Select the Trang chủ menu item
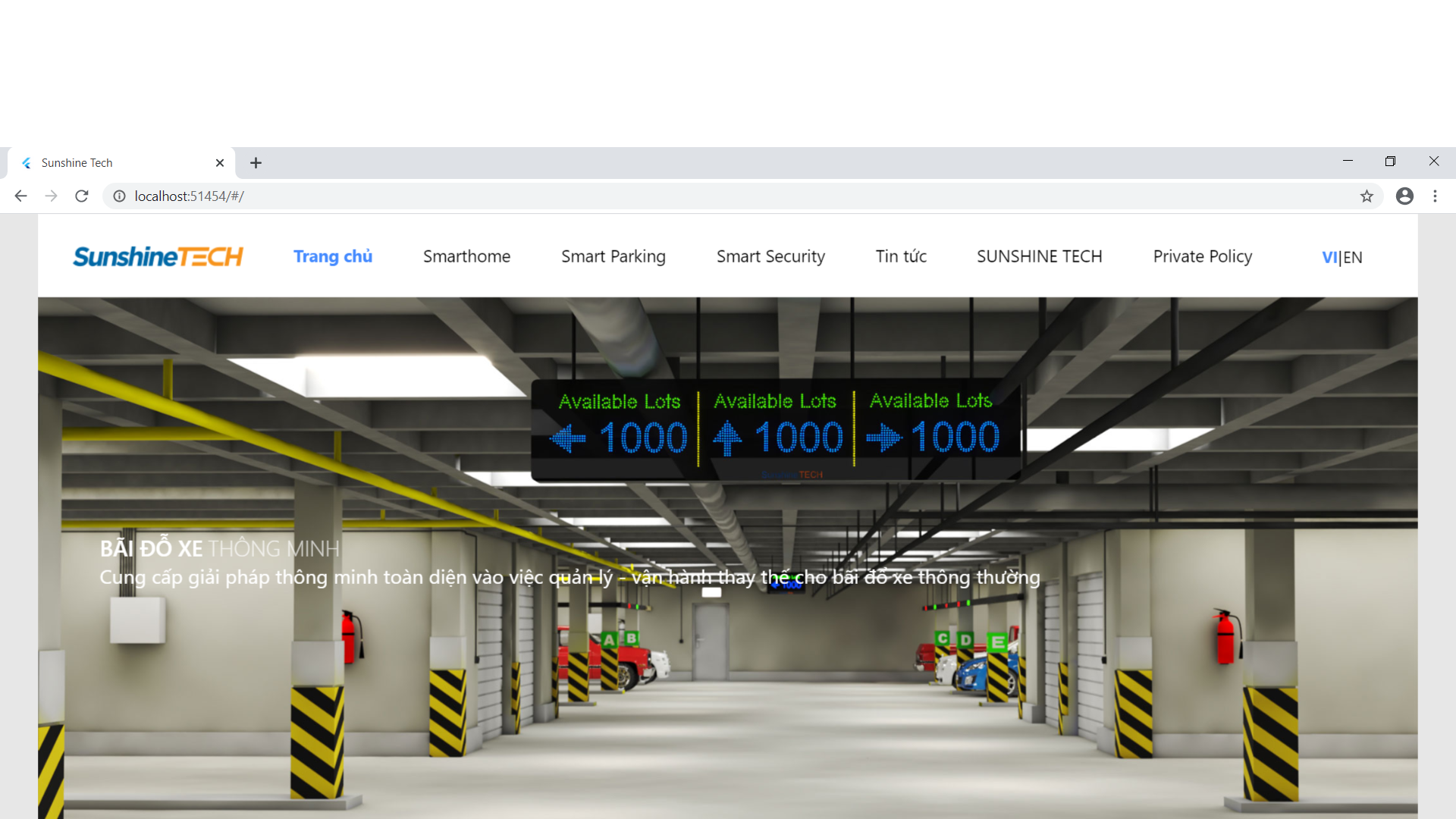This screenshot has height=819, width=1456. pyautogui.click(x=333, y=256)
